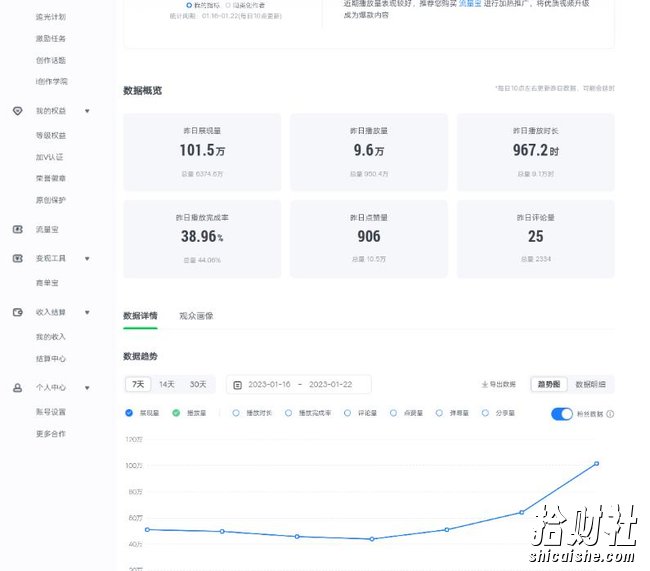Select the 数据指标 radio option

[189, 5]
